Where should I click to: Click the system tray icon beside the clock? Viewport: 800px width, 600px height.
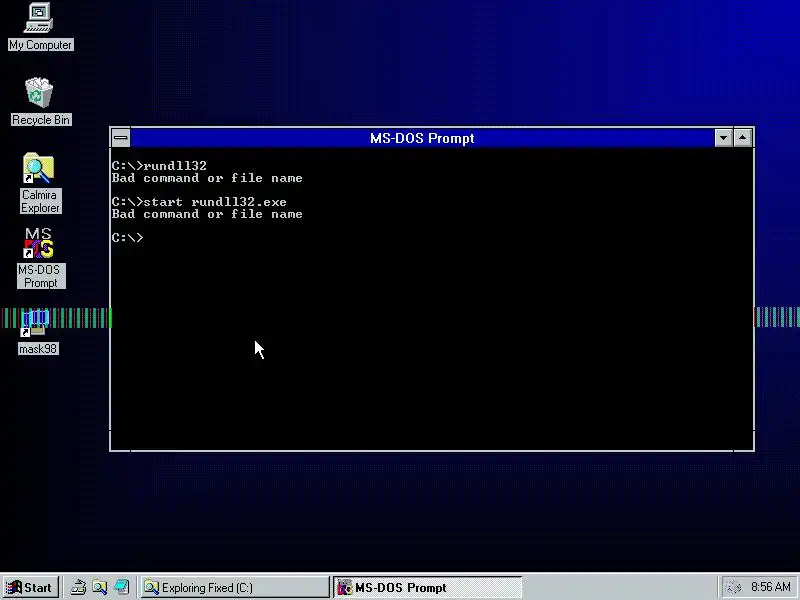click(x=733, y=587)
